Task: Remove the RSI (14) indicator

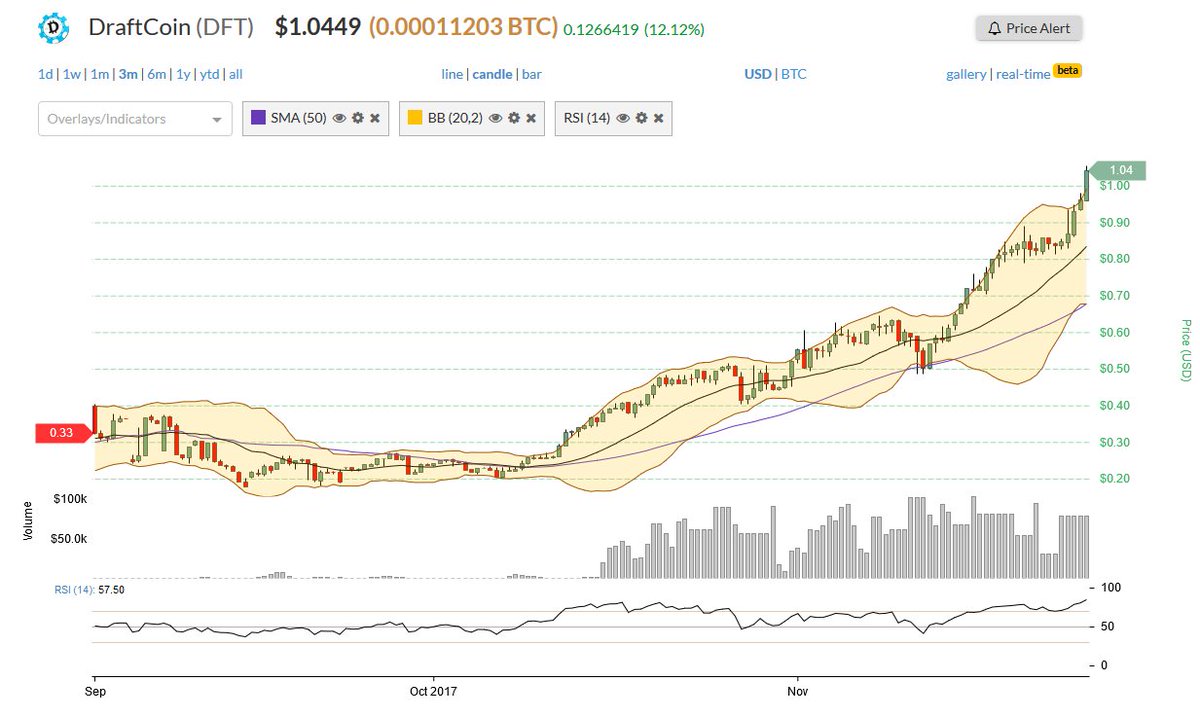Action: coord(658,118)
